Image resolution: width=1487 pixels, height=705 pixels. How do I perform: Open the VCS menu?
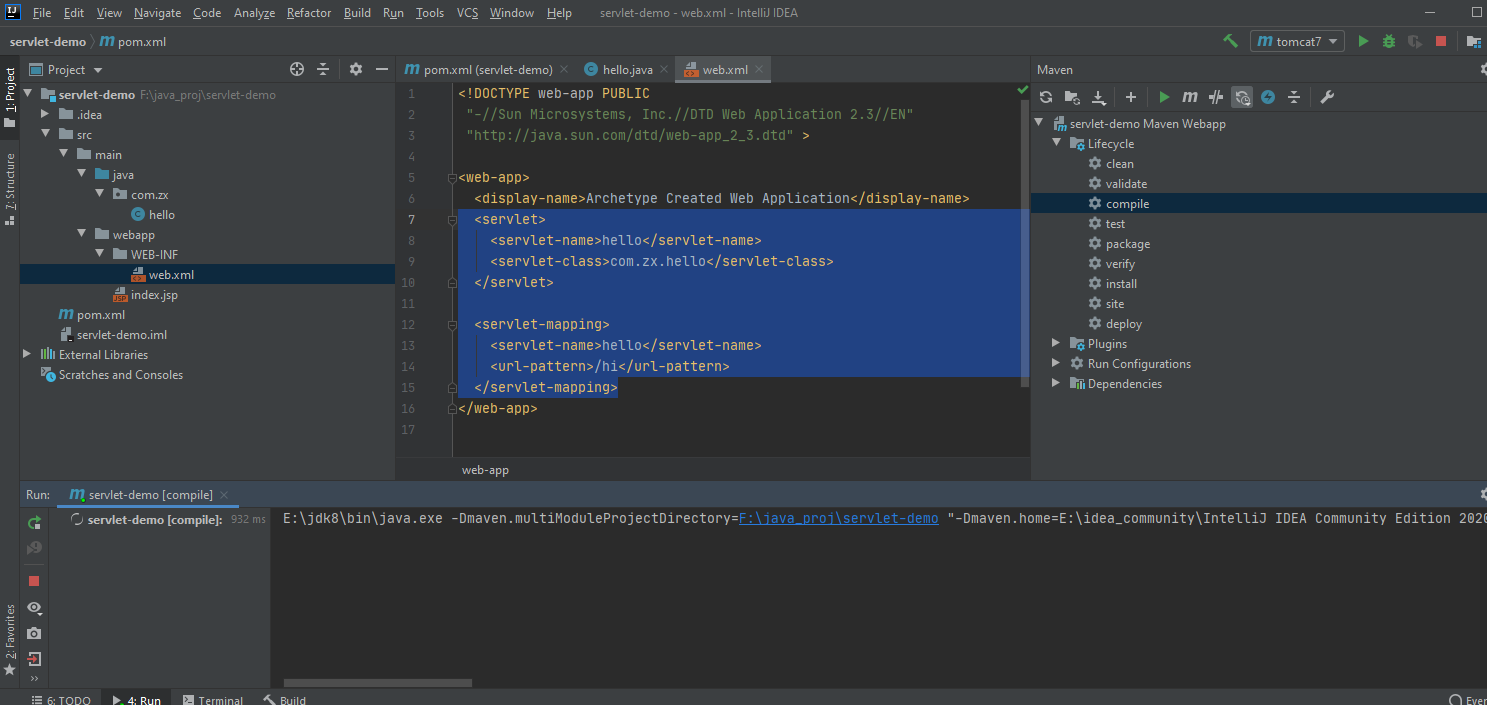467,13
